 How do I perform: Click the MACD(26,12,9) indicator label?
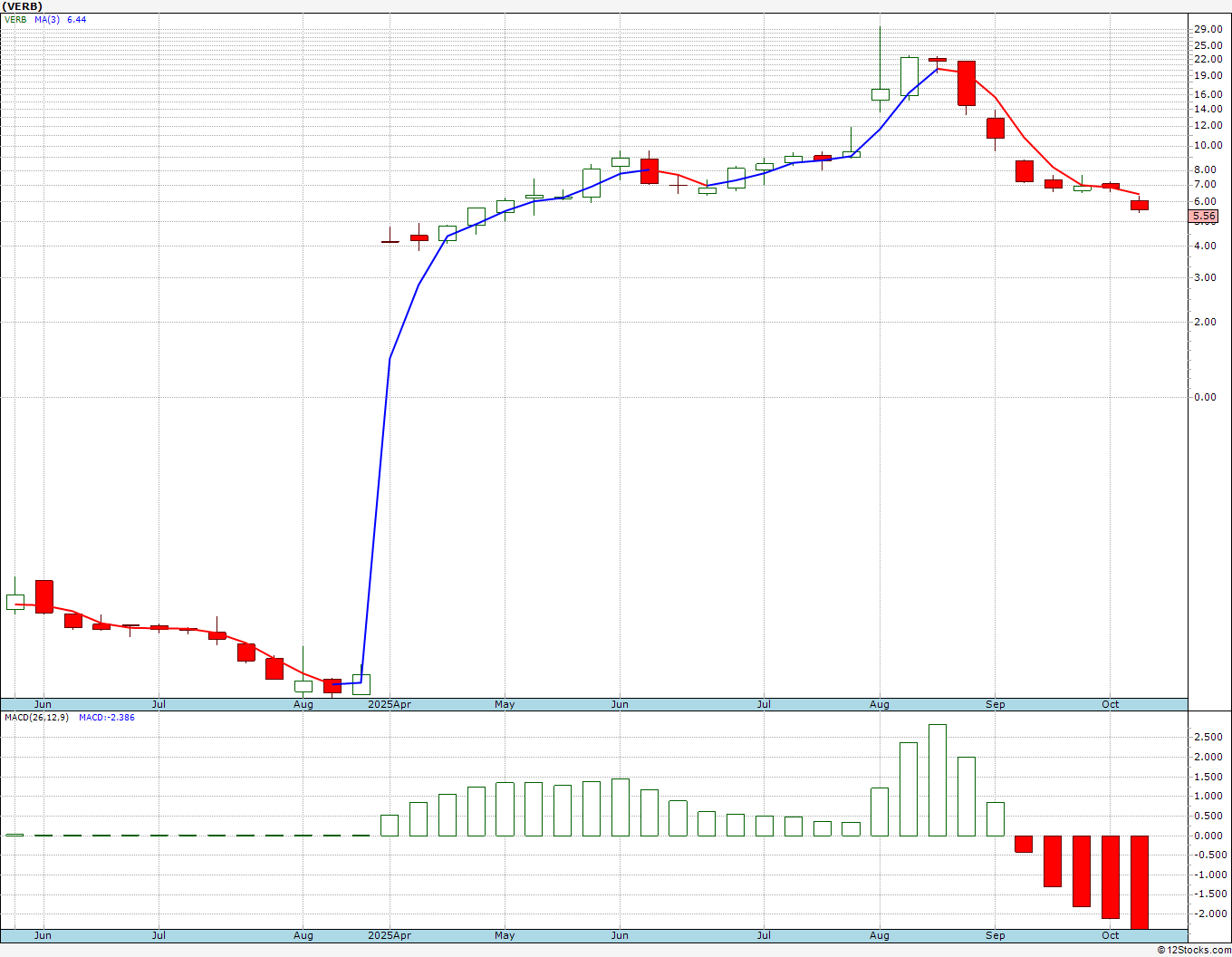pyautogui.click(x=37, y=718)
